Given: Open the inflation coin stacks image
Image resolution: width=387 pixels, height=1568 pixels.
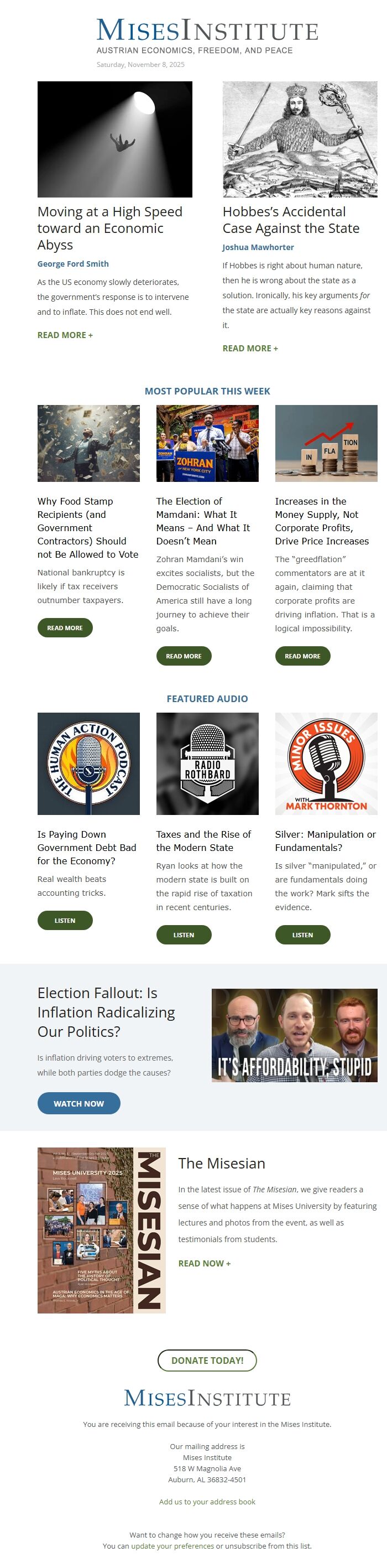Looking at the screenshot, I should click(x=326, y=443).
